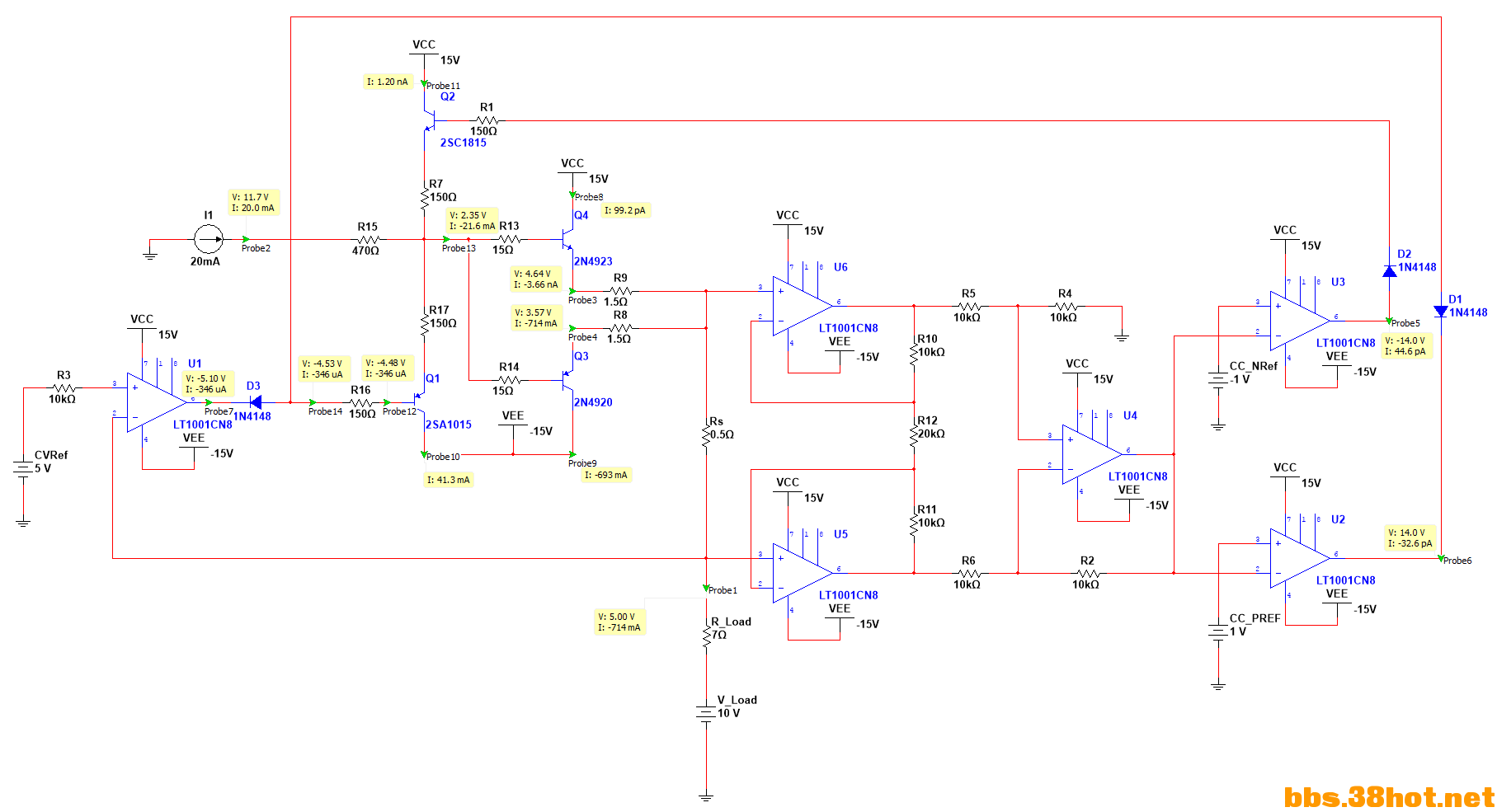Select R_Load 7Ω resistor symbol

(x=706, y=636)
